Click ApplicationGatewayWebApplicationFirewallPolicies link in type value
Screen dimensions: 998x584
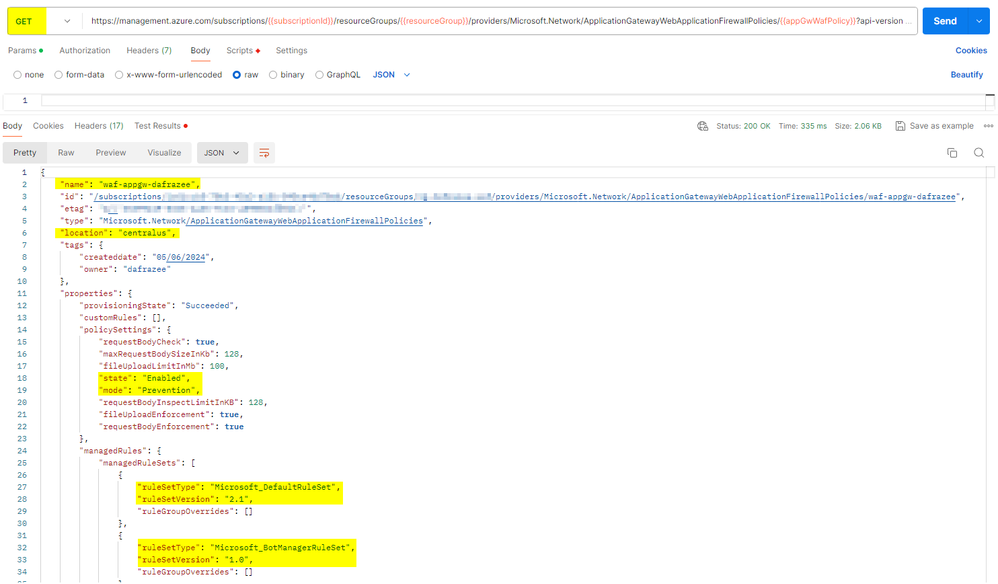click(x=306, y=221)
